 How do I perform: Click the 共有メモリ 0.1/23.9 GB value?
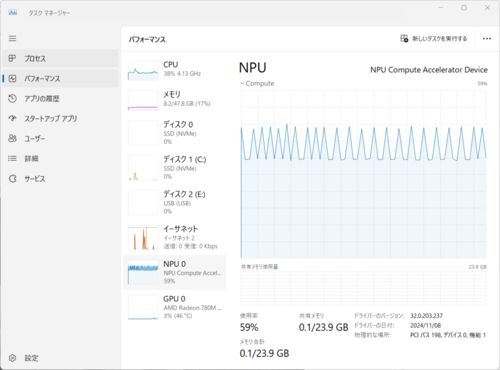tap(323, 327)
